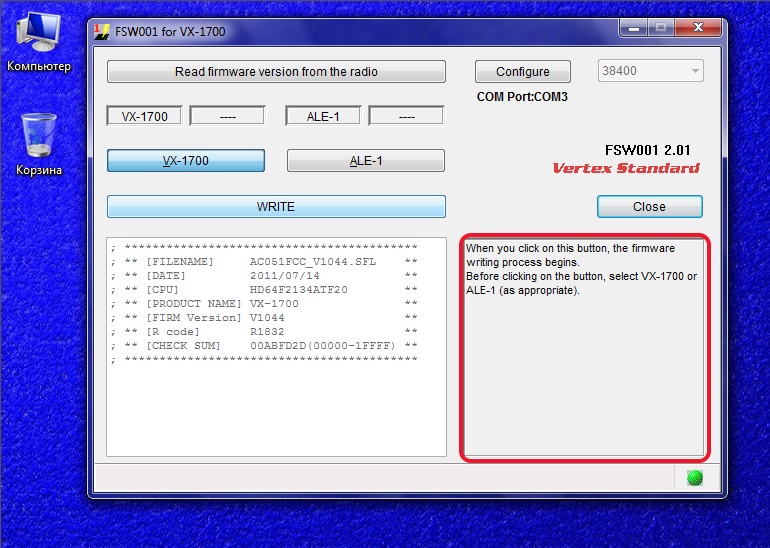The image size is (770, 548).
Task: Click the FSW001 for VX-1700 window title
Action: coord(170,31)
